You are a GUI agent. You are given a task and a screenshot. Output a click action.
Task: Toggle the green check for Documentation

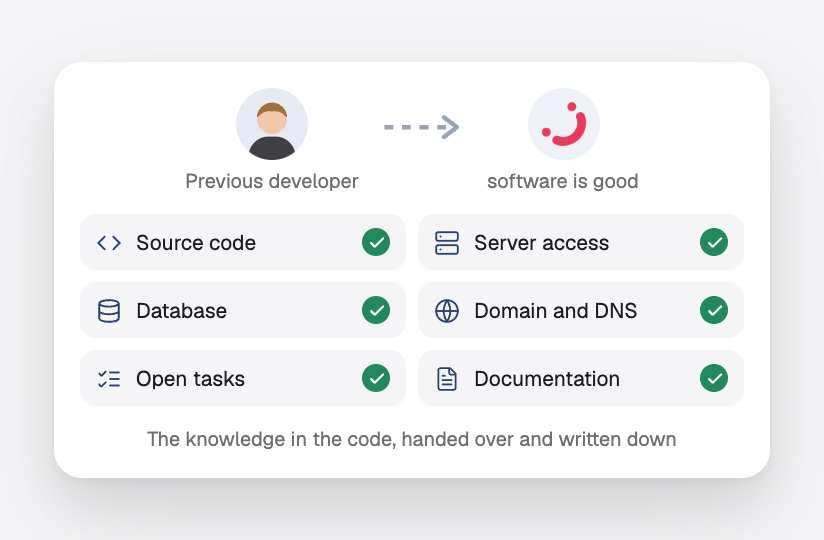coord(714,378)
